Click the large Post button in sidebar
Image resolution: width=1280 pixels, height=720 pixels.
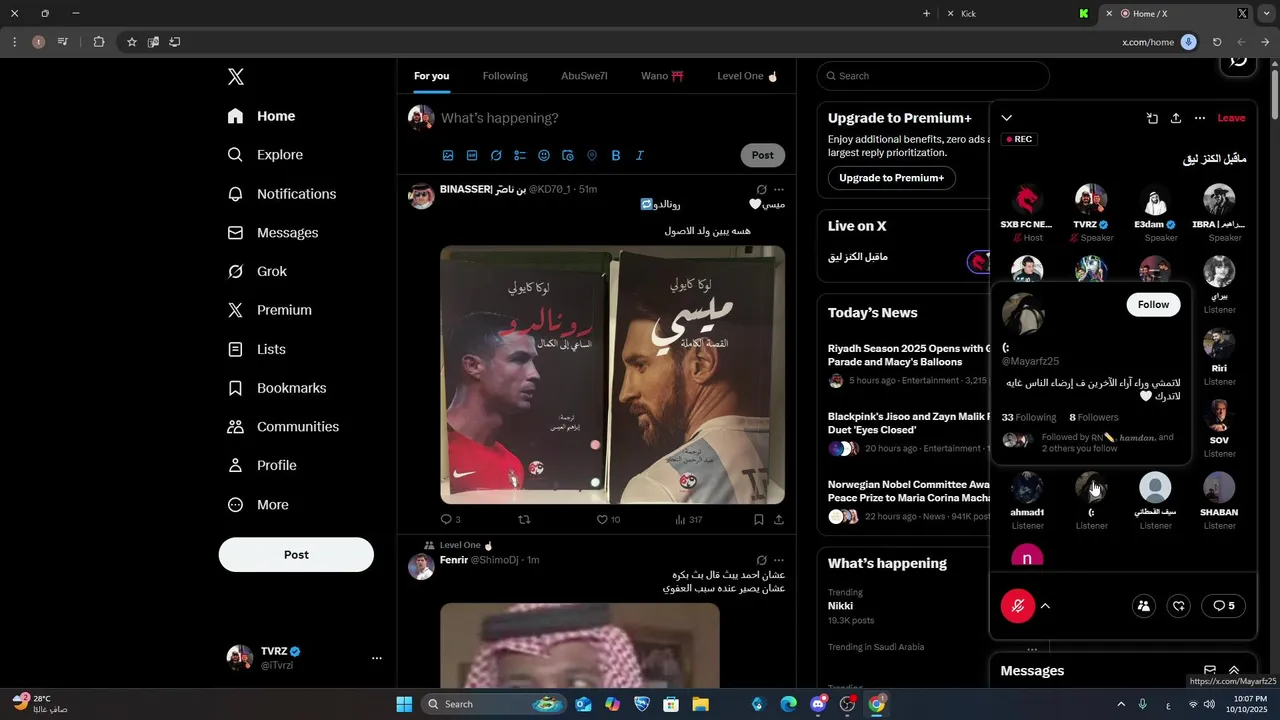point(296,555)
